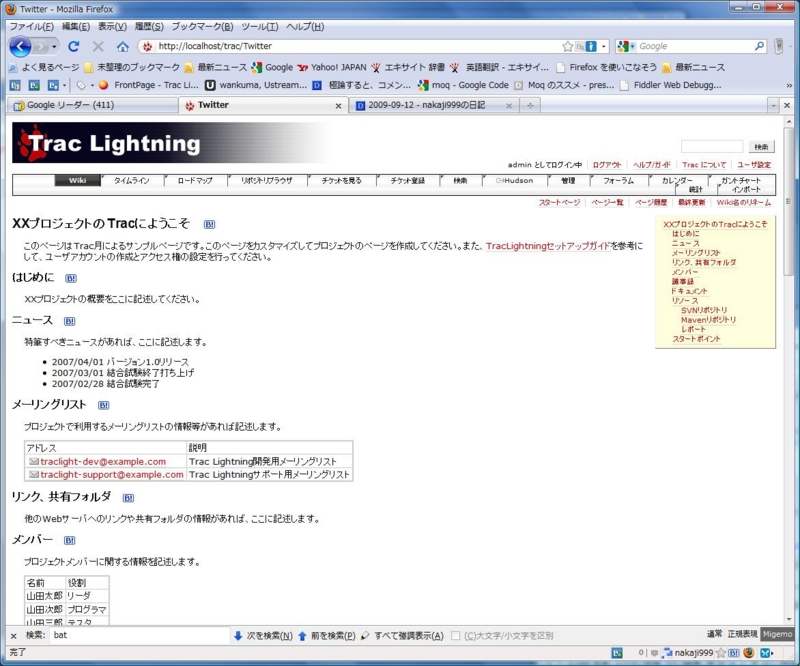Select Migemo search mode
This screenshot has width=800, height=666.
click(777, 634)
